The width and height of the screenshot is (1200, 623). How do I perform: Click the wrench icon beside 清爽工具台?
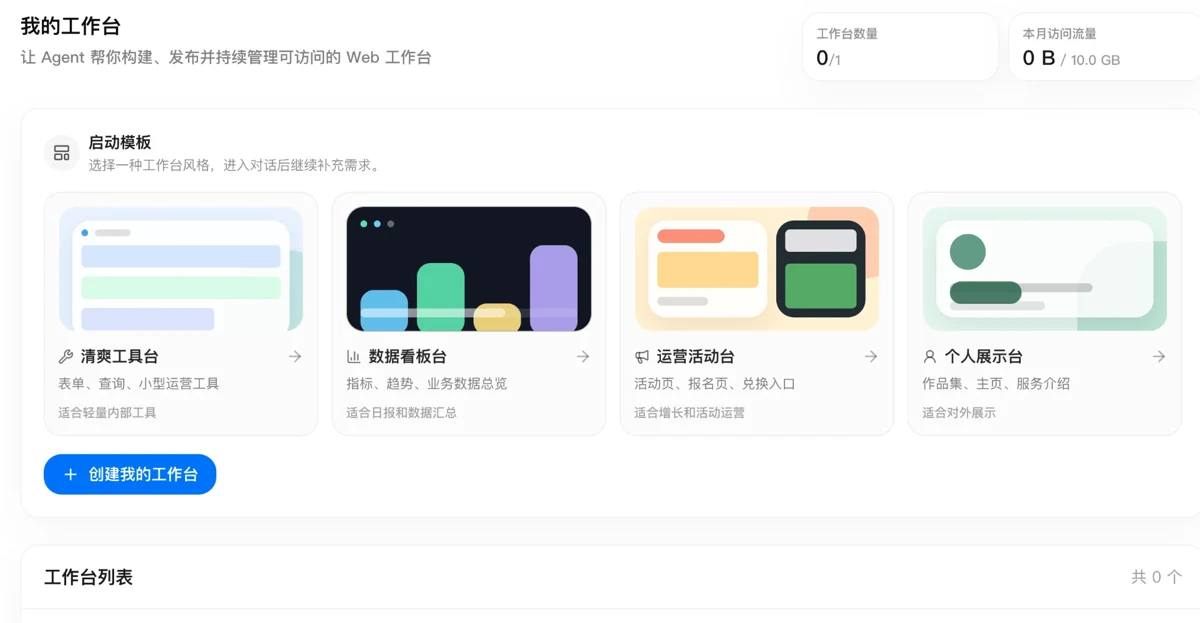point(66,356)
